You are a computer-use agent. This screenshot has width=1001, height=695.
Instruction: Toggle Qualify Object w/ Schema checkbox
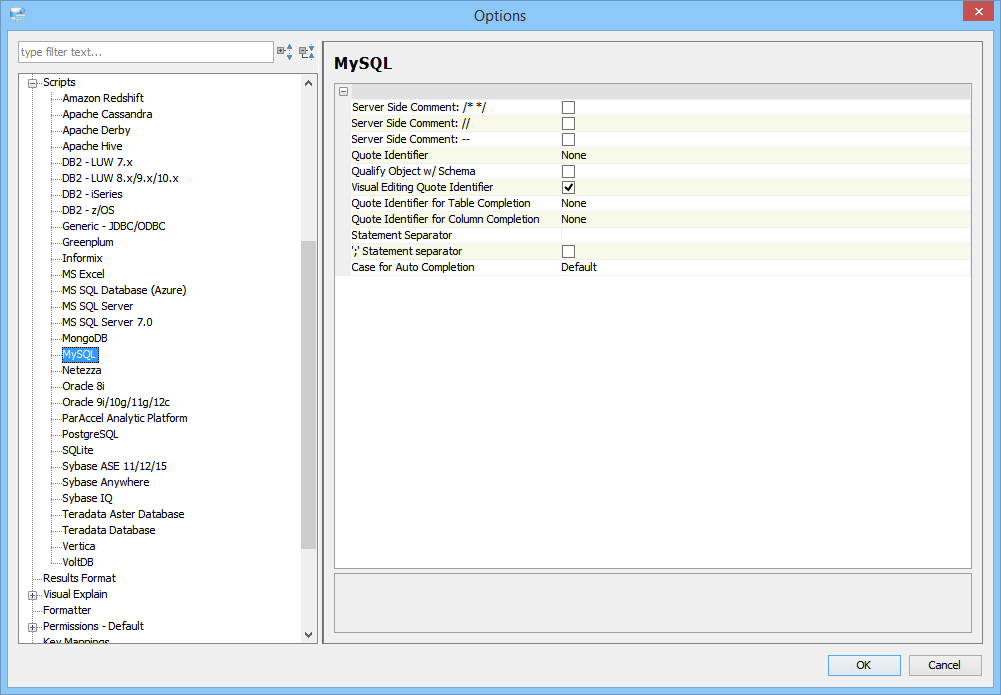[568, 171]
